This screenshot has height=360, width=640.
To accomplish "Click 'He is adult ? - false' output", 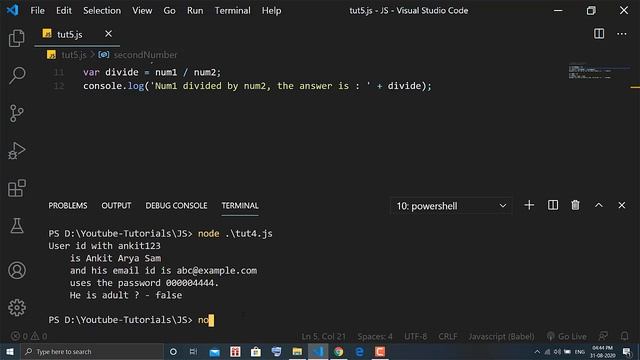I will pos(126,295).
